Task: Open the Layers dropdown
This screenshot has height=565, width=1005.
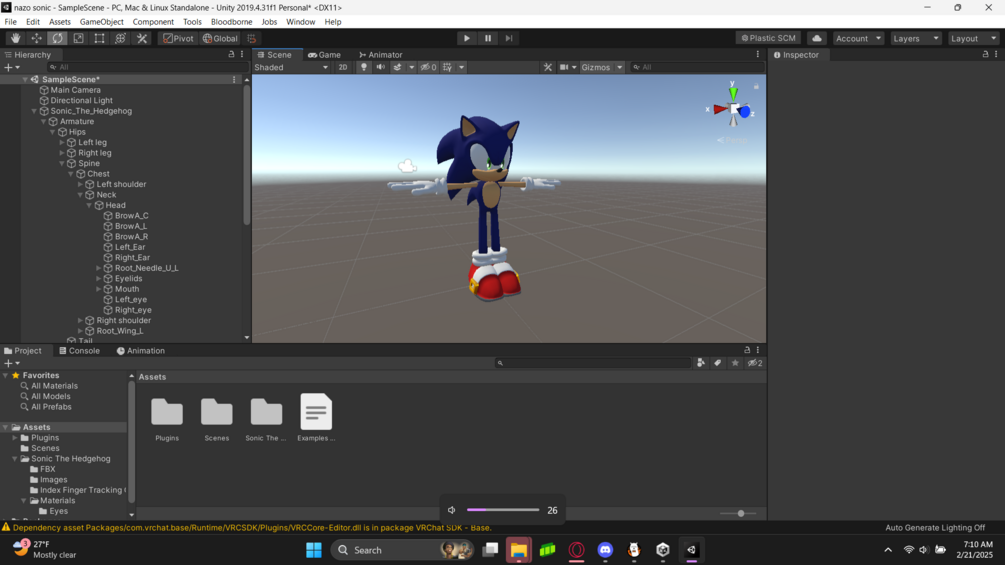Action: [916, 38]
